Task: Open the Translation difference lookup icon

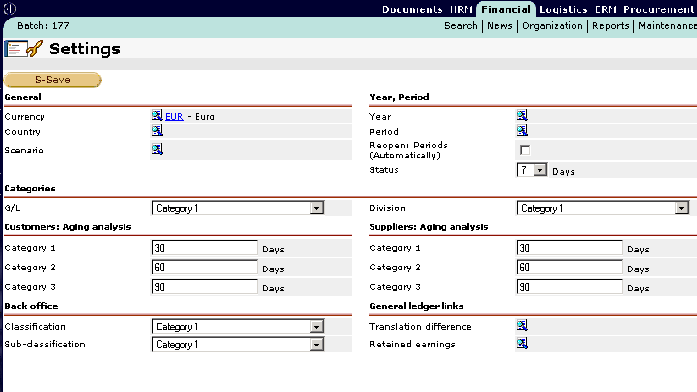Action: point(522,325)
